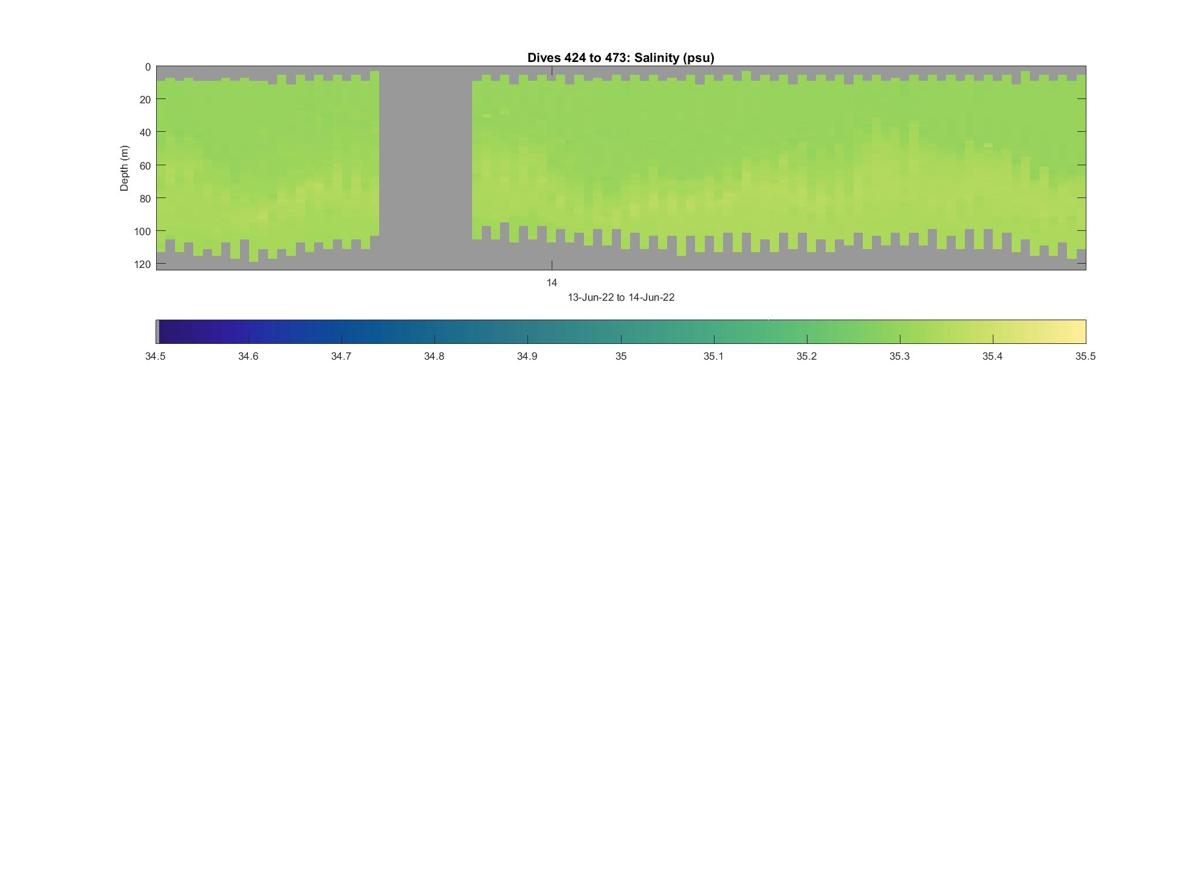
Task: Click the teal section of colorbar near 35
Action: pos(620,332)
